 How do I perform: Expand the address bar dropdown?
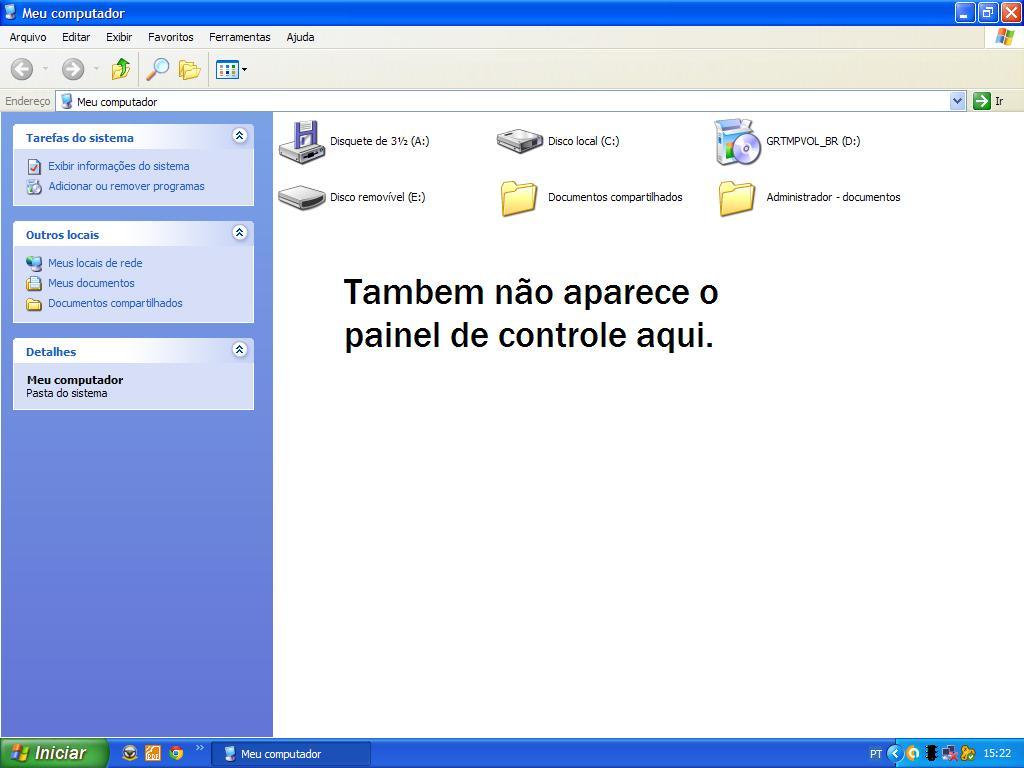pos(957,101)
